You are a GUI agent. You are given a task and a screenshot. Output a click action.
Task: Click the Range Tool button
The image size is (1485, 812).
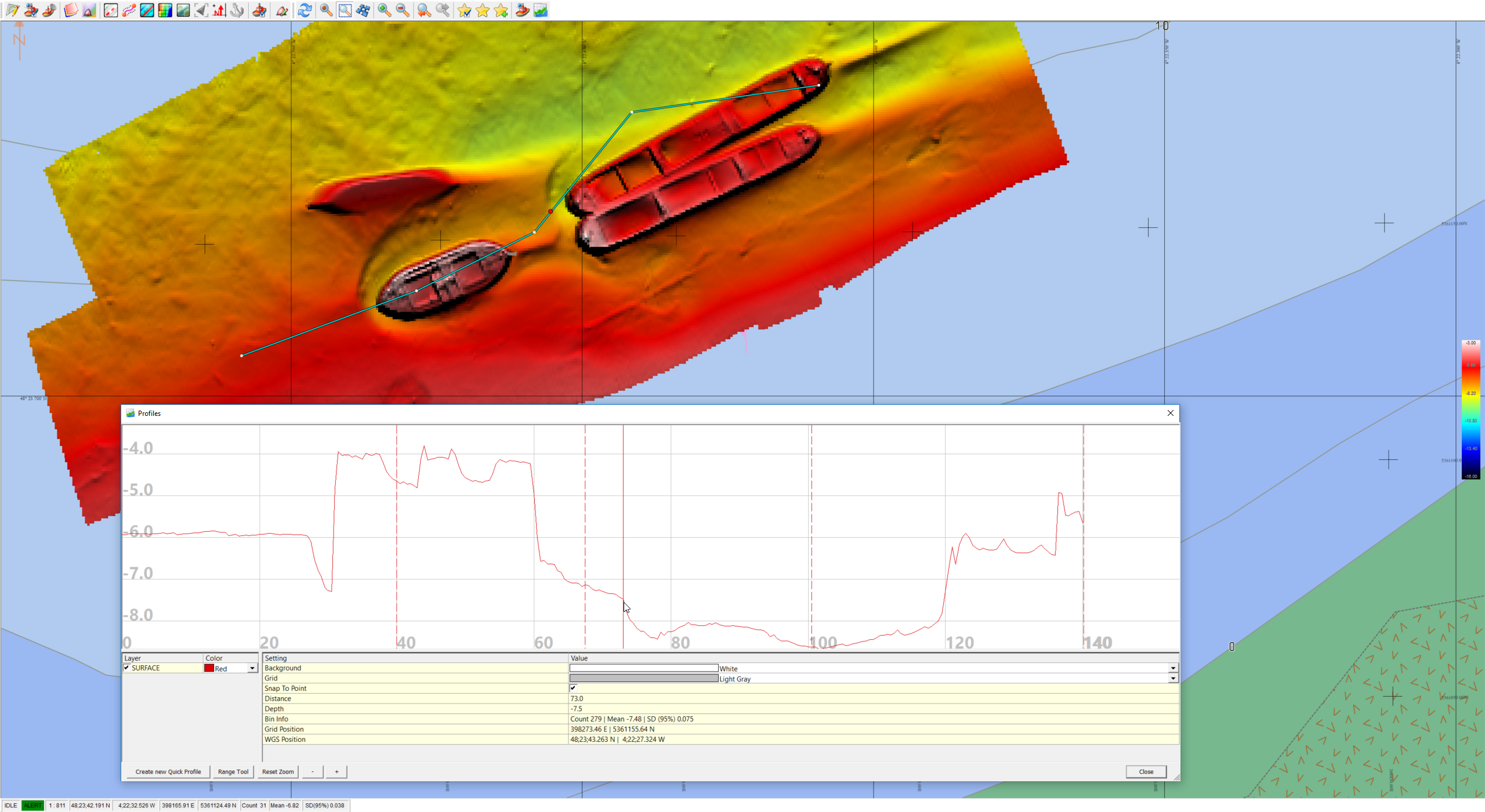pos(233,771)
